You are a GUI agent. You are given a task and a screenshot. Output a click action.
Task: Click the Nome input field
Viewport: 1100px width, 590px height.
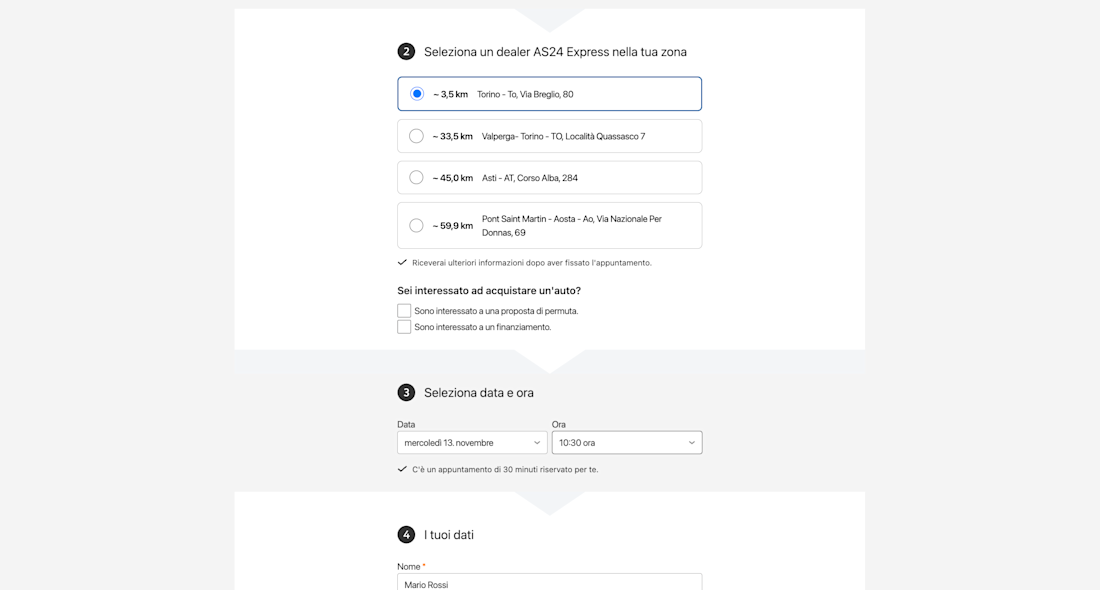549,583
